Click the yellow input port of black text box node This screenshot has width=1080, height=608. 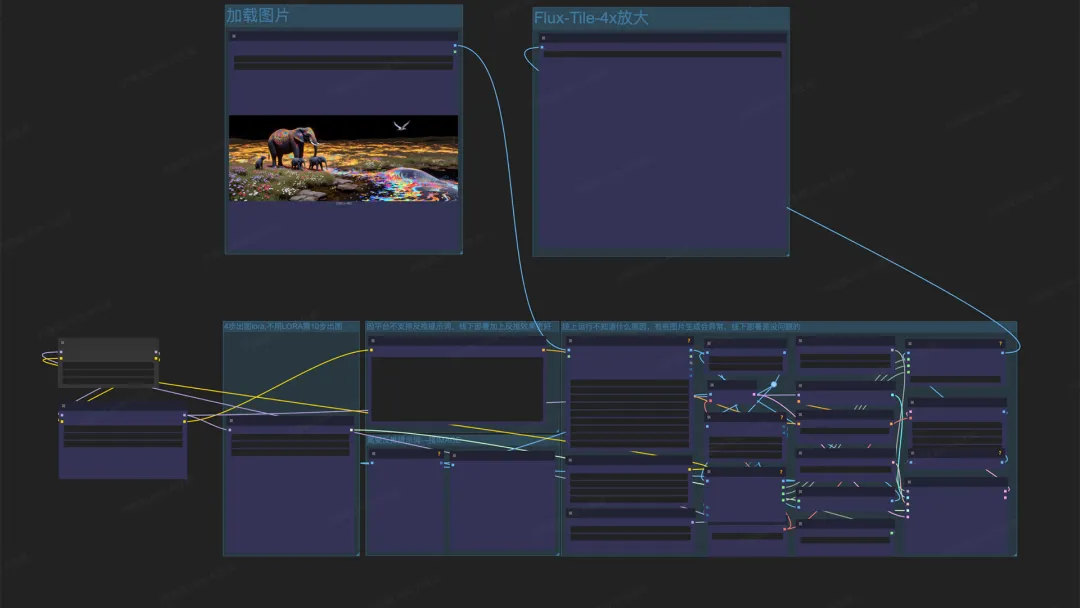[x=371, y=350]
